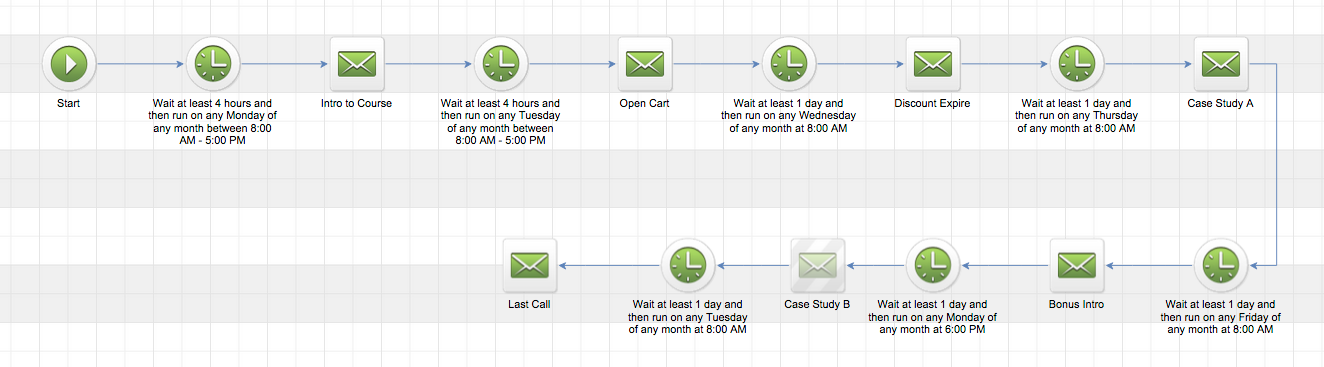Screen dimensions: 1324x367
Task: Open the Discount Expire email node
Action: tap(933, 64)
